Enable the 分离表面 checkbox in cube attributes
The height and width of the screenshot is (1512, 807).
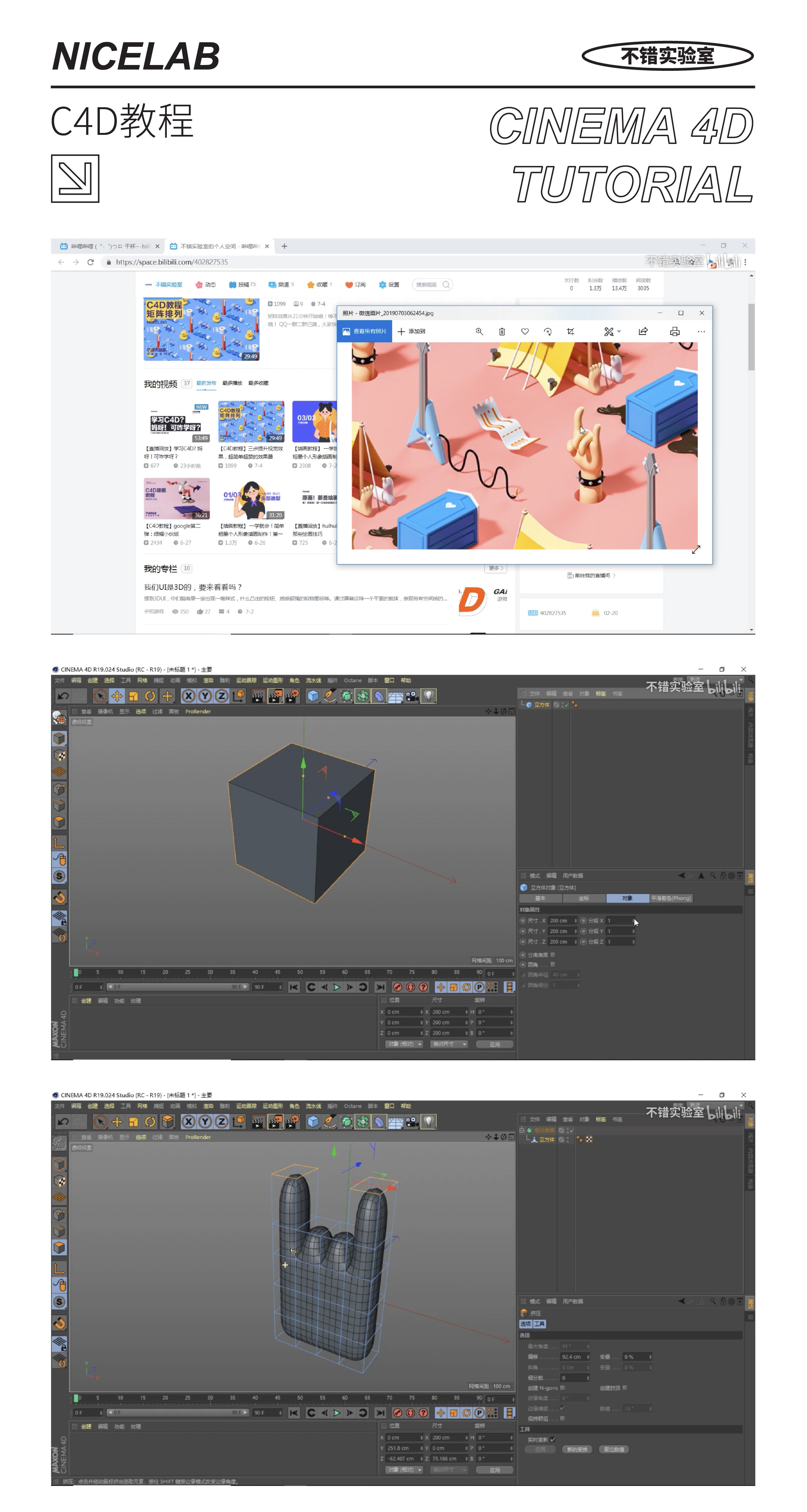pos(553,954)
